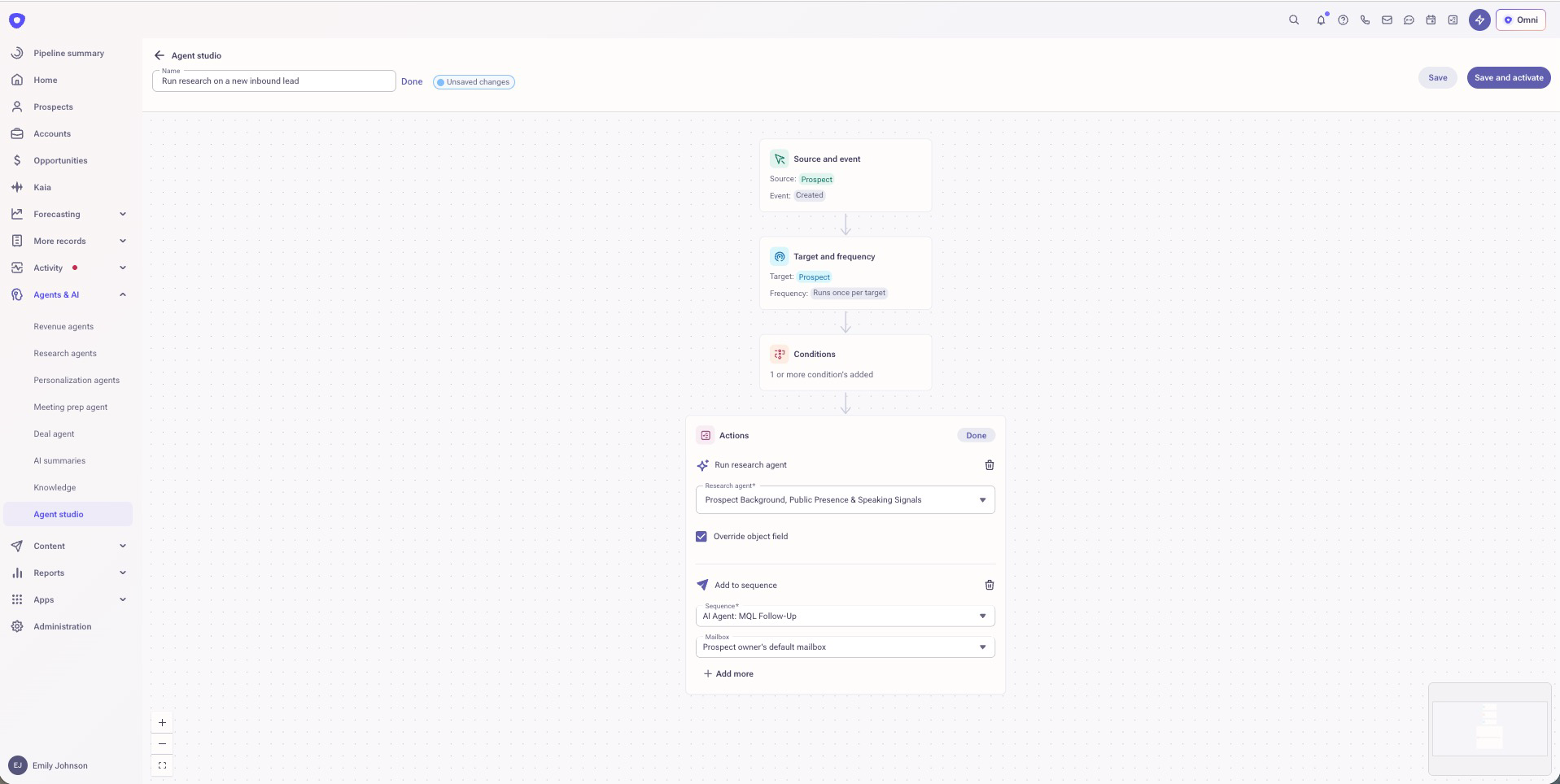
Task: Uncheck Override object field
Action: click(x=701, y=536)
